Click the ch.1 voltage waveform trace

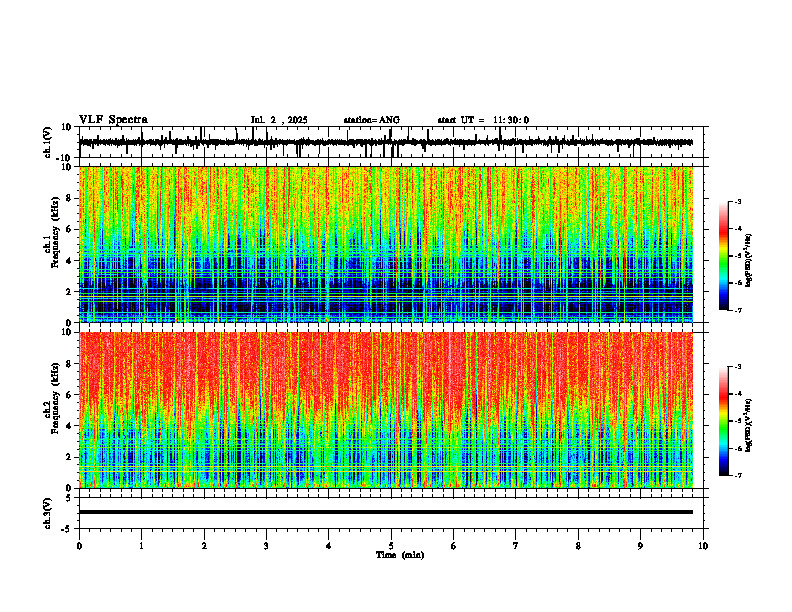click(386, 142)
